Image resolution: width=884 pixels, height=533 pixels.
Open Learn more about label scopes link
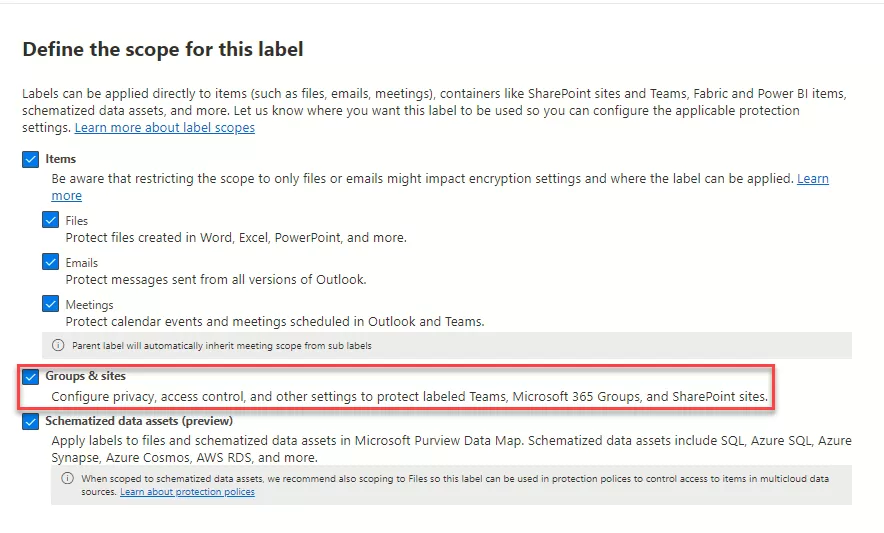coord(164,128)
